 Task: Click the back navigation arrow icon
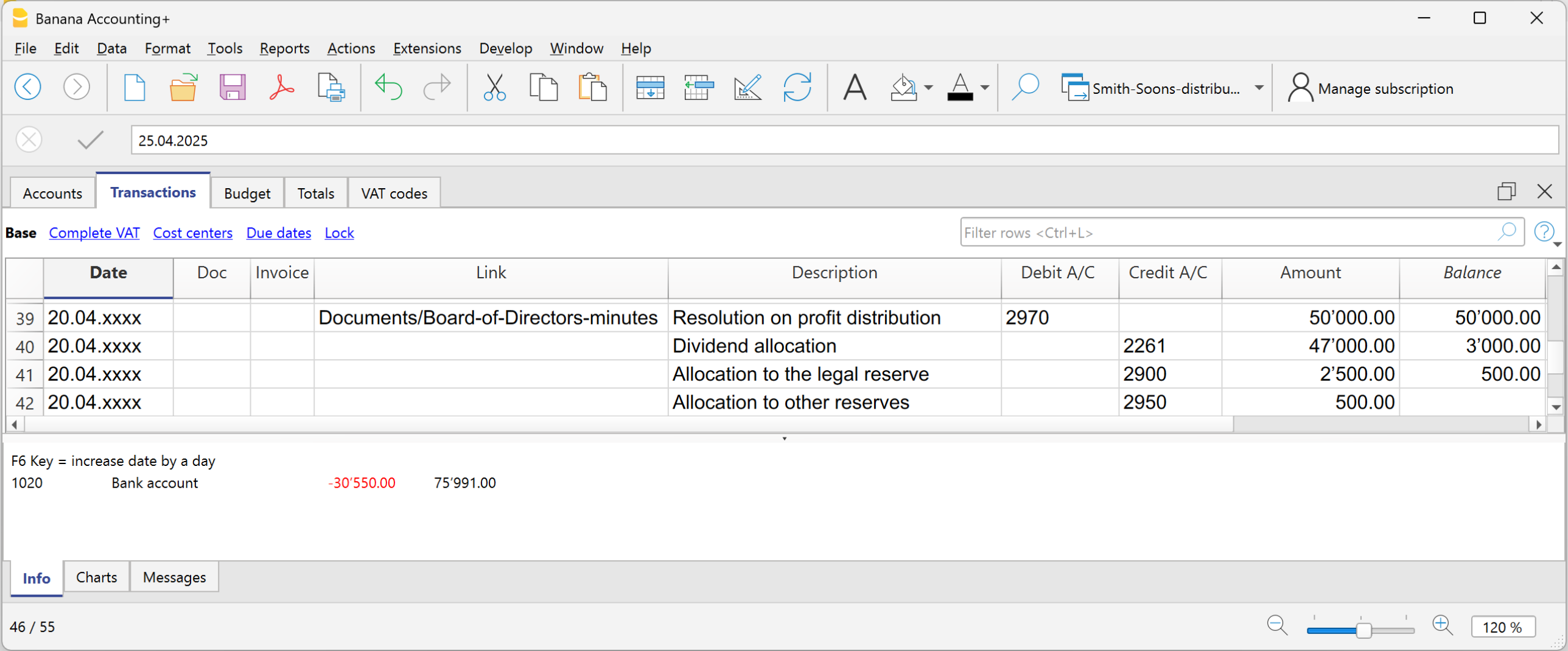[x=28, y=87]
